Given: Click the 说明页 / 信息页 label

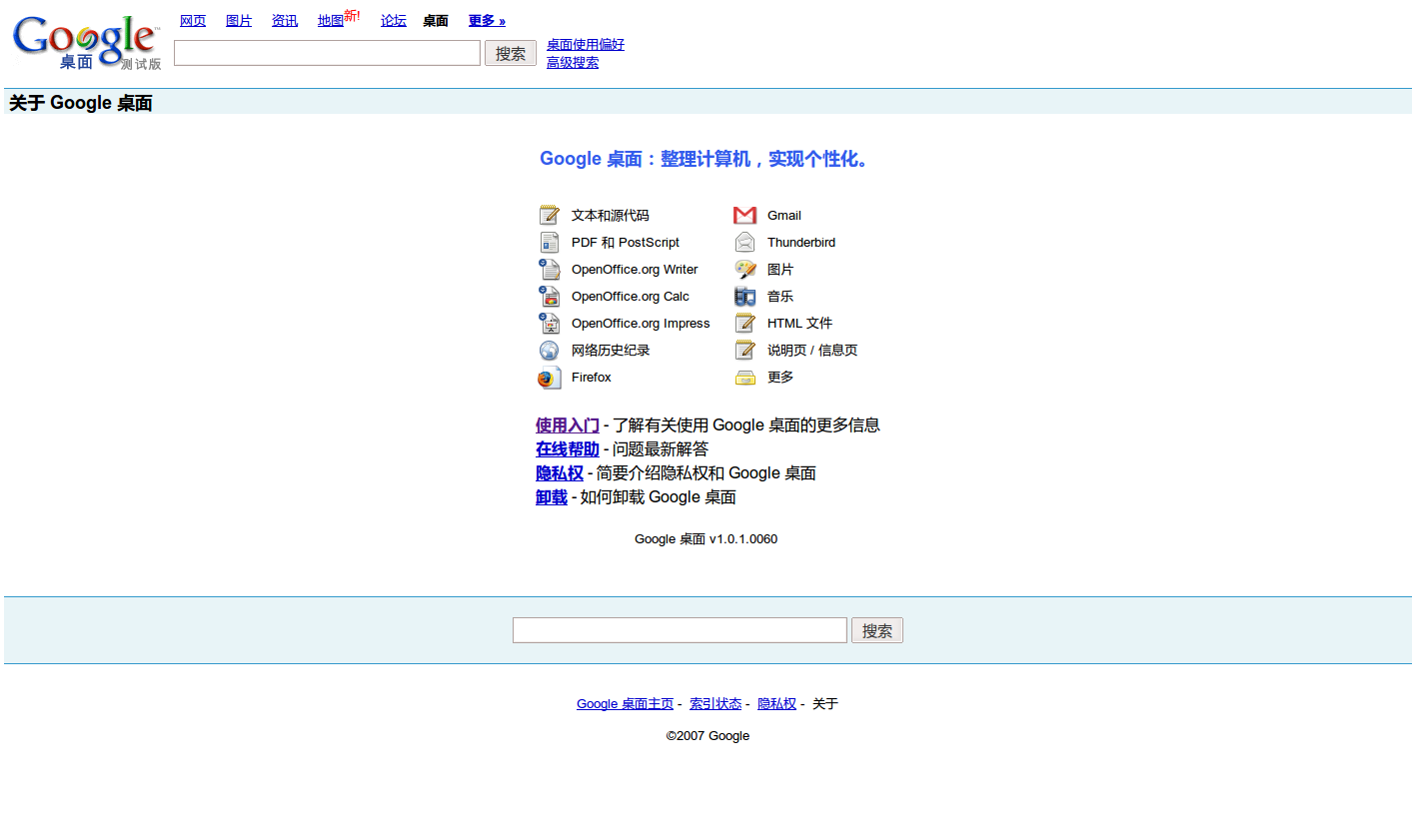Looking at the screenshot, I should pos(812,351).
